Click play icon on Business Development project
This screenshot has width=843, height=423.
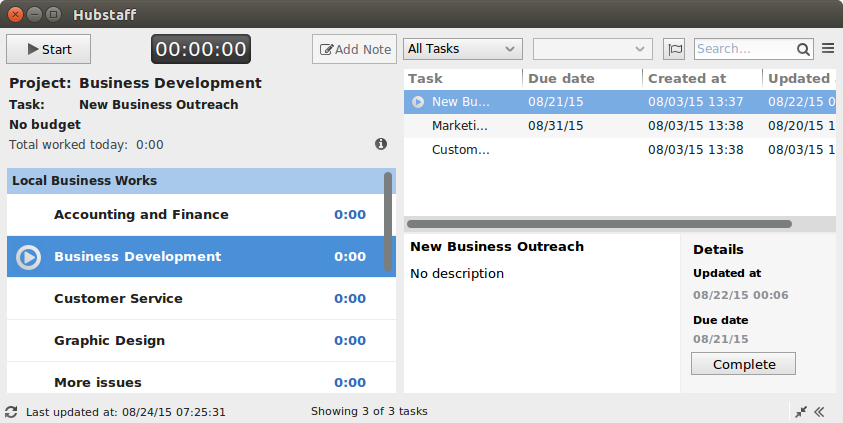click(x=28, y=257)
